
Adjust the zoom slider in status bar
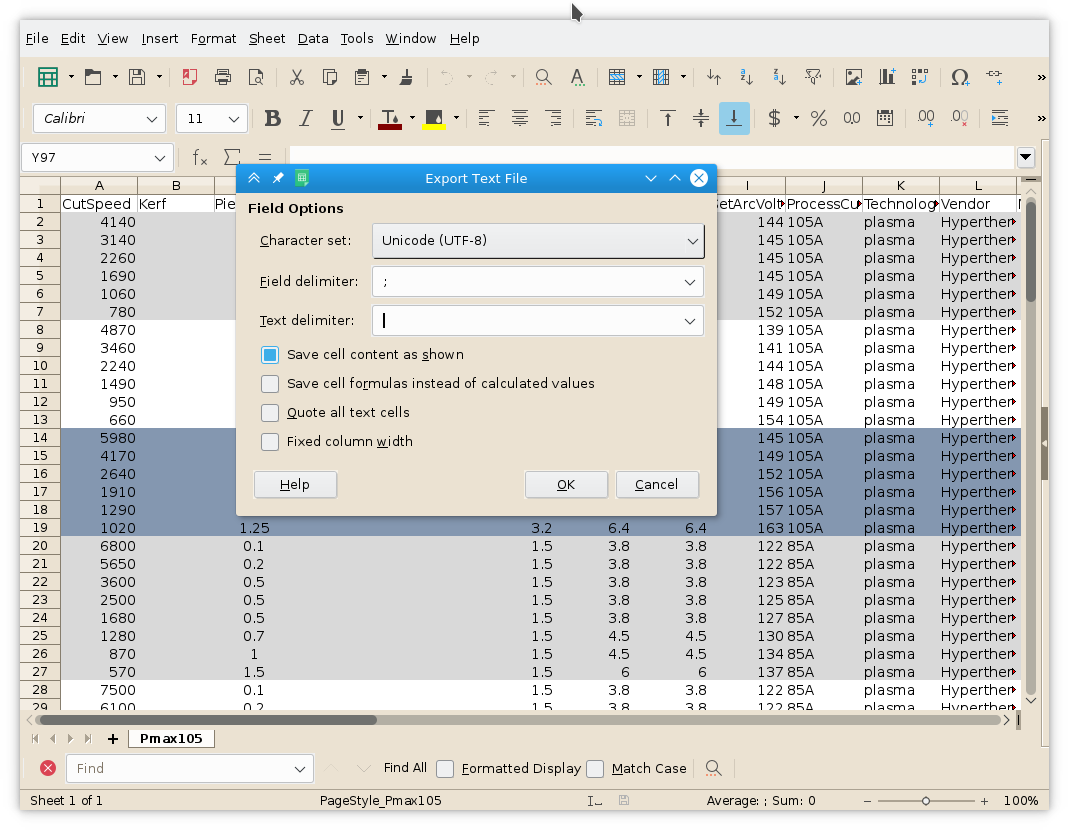pyautogui.click(x=926, y=801)
